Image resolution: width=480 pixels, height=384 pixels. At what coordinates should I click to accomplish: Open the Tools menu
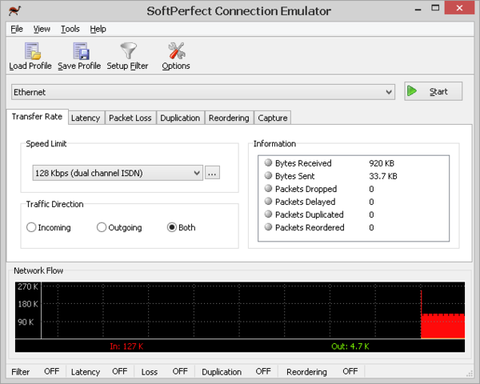[x=70, y=29]
